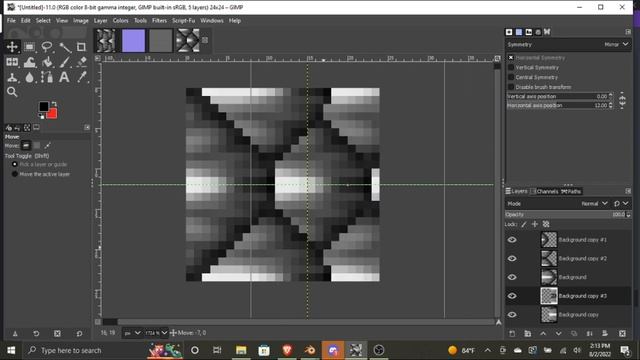Select the Text tool
The image size is (640, 360).
tap(64, 77)
